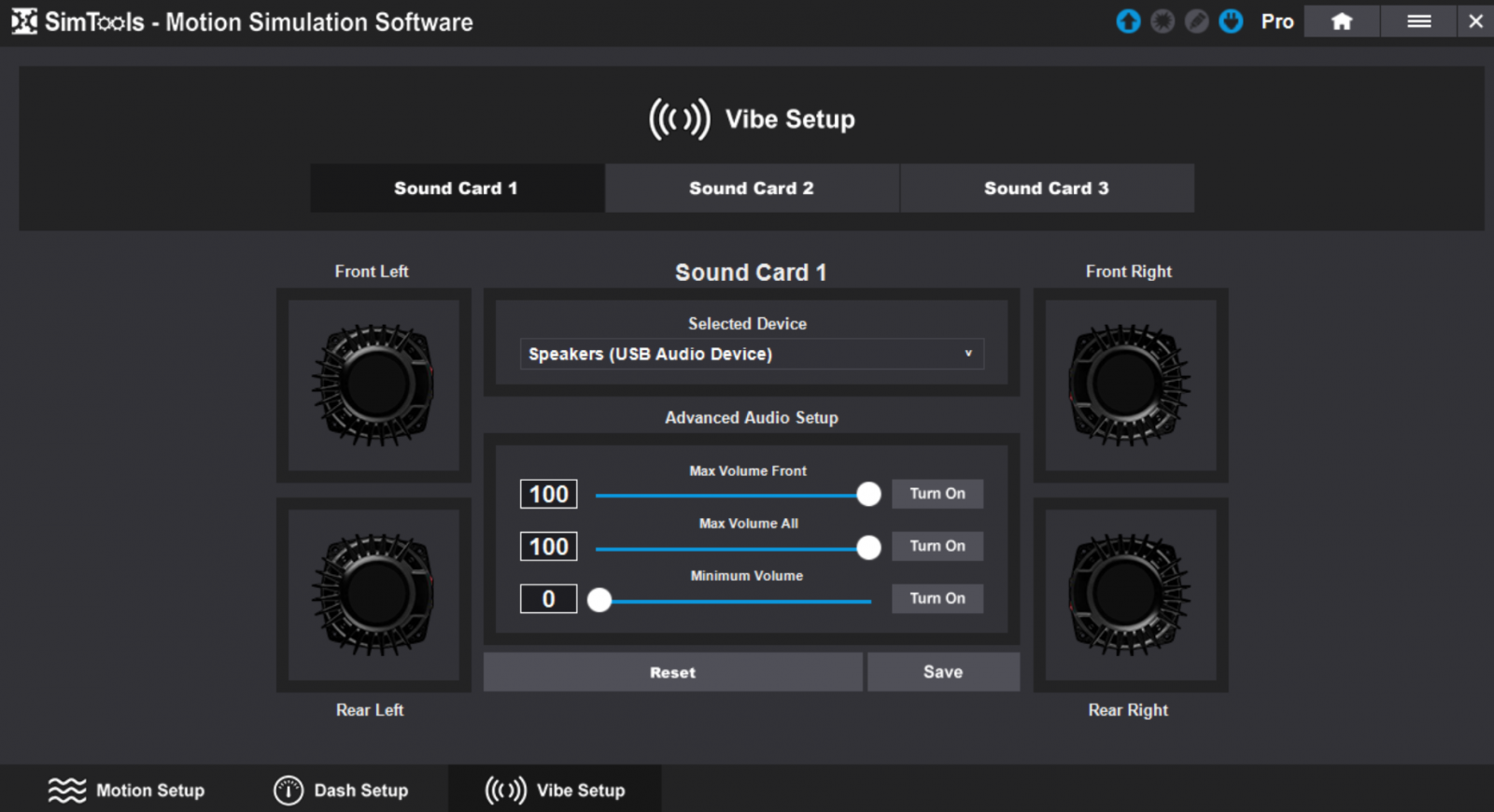This screenshot has height=812, width=1494.
Task: Click the Minimum Volume slider handle
Action: point(599,600)
